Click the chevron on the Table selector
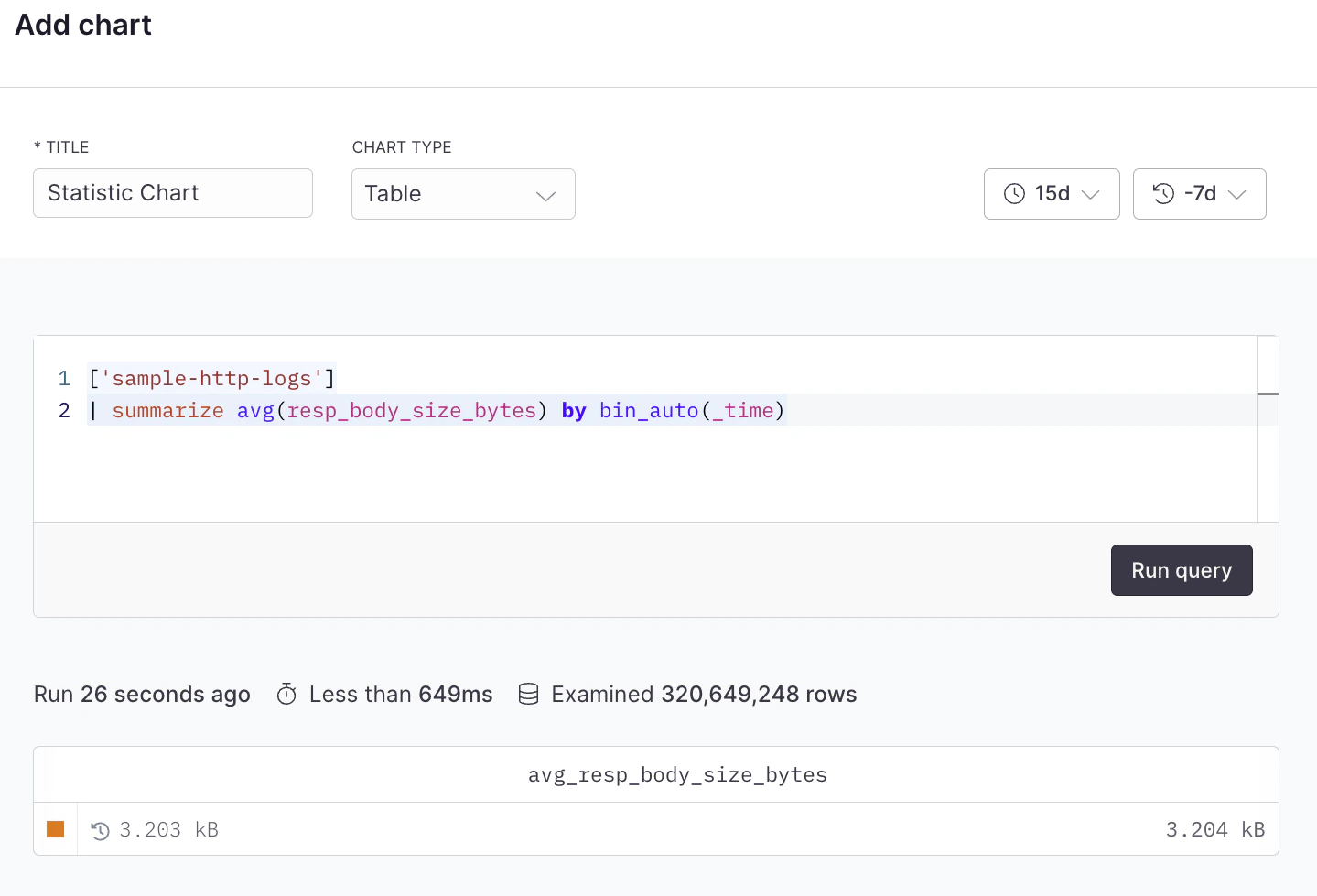 tap(546, 196)
